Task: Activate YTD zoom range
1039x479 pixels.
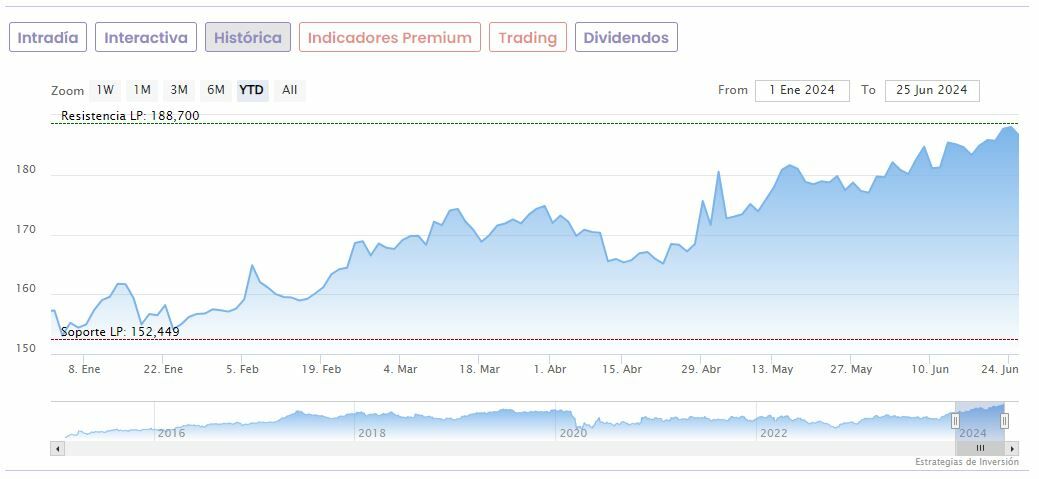Action: coord(252,90)
